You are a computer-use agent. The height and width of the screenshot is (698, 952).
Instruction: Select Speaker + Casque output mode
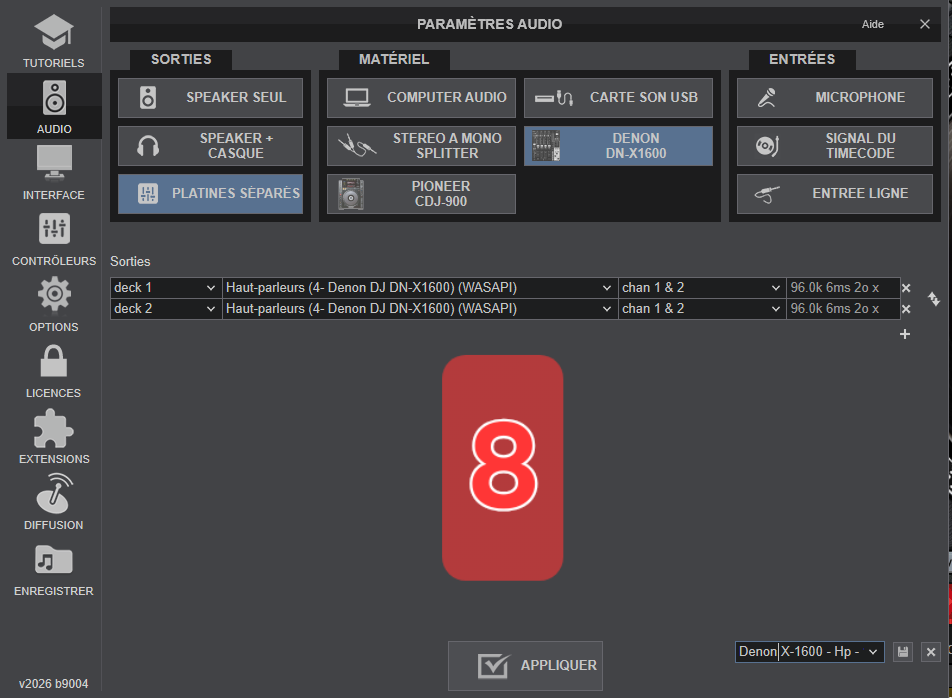210,146
